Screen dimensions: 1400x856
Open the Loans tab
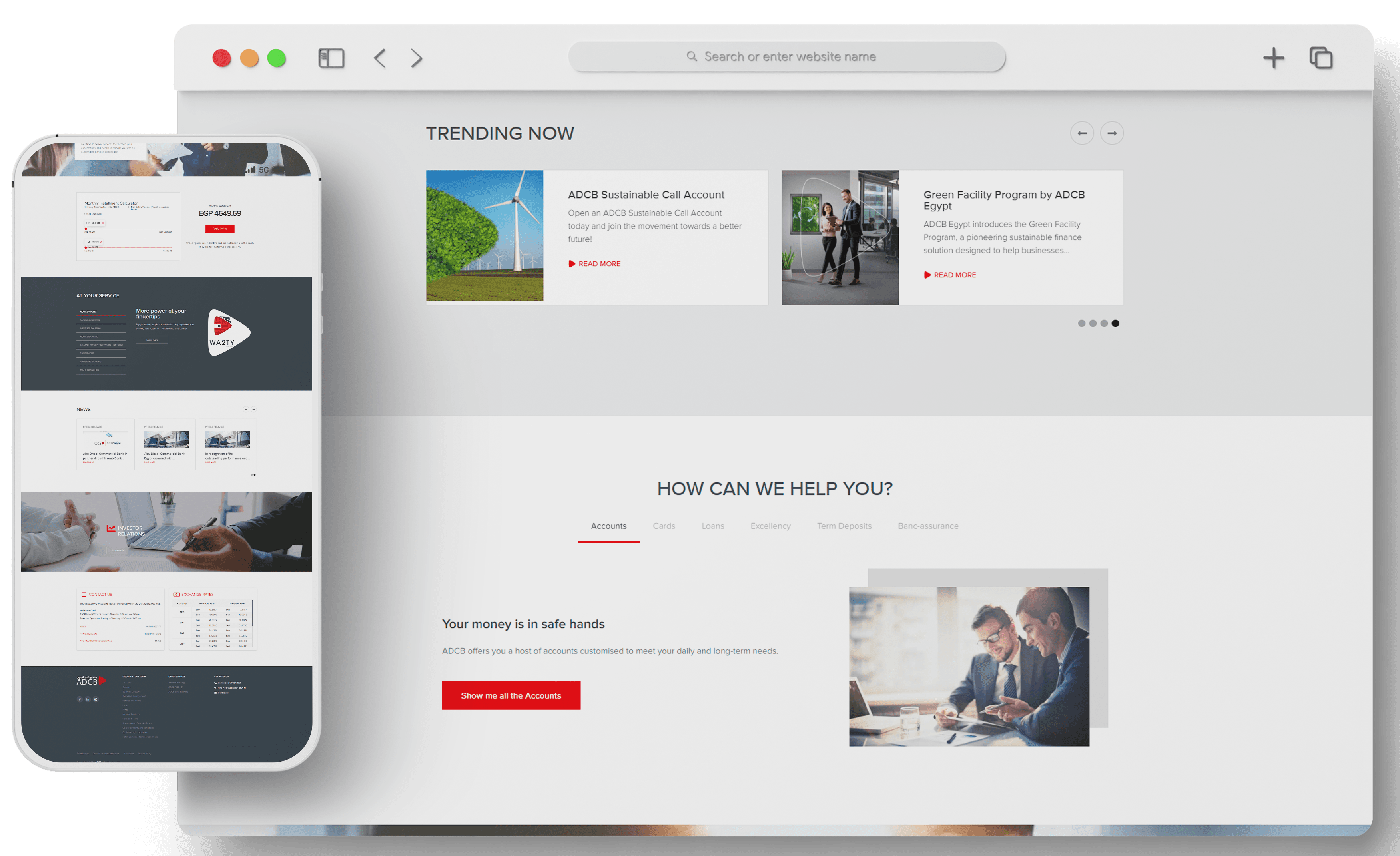click(x=712, y=526)
